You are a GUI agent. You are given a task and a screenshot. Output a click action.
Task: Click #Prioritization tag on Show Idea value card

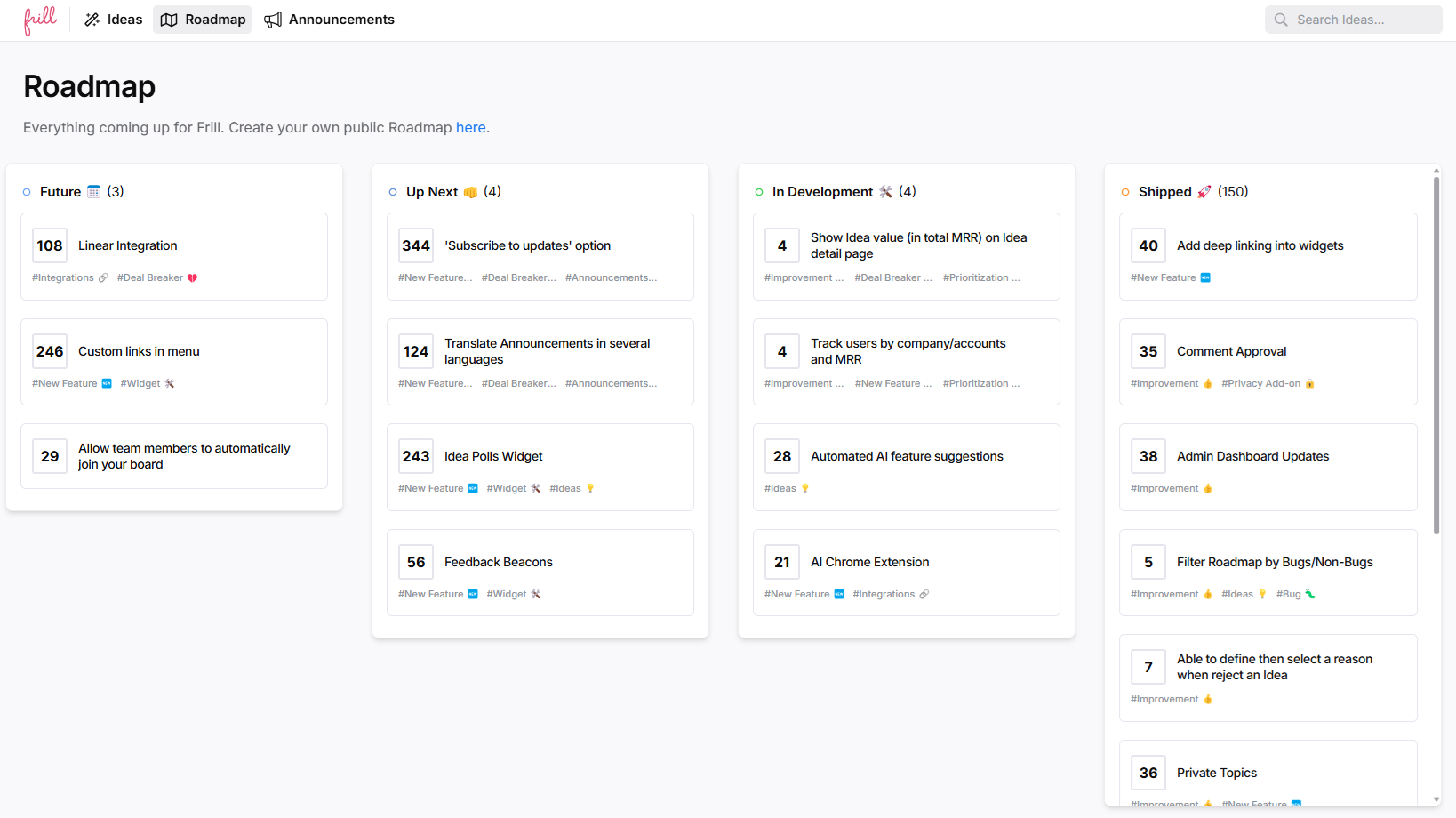(981, 278)
